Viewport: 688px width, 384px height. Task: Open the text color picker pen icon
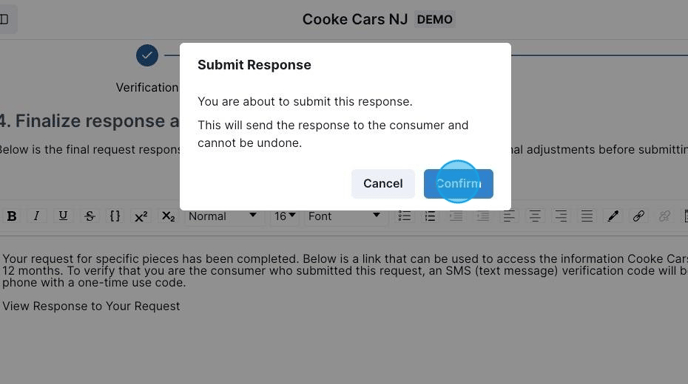coord(613,216)
